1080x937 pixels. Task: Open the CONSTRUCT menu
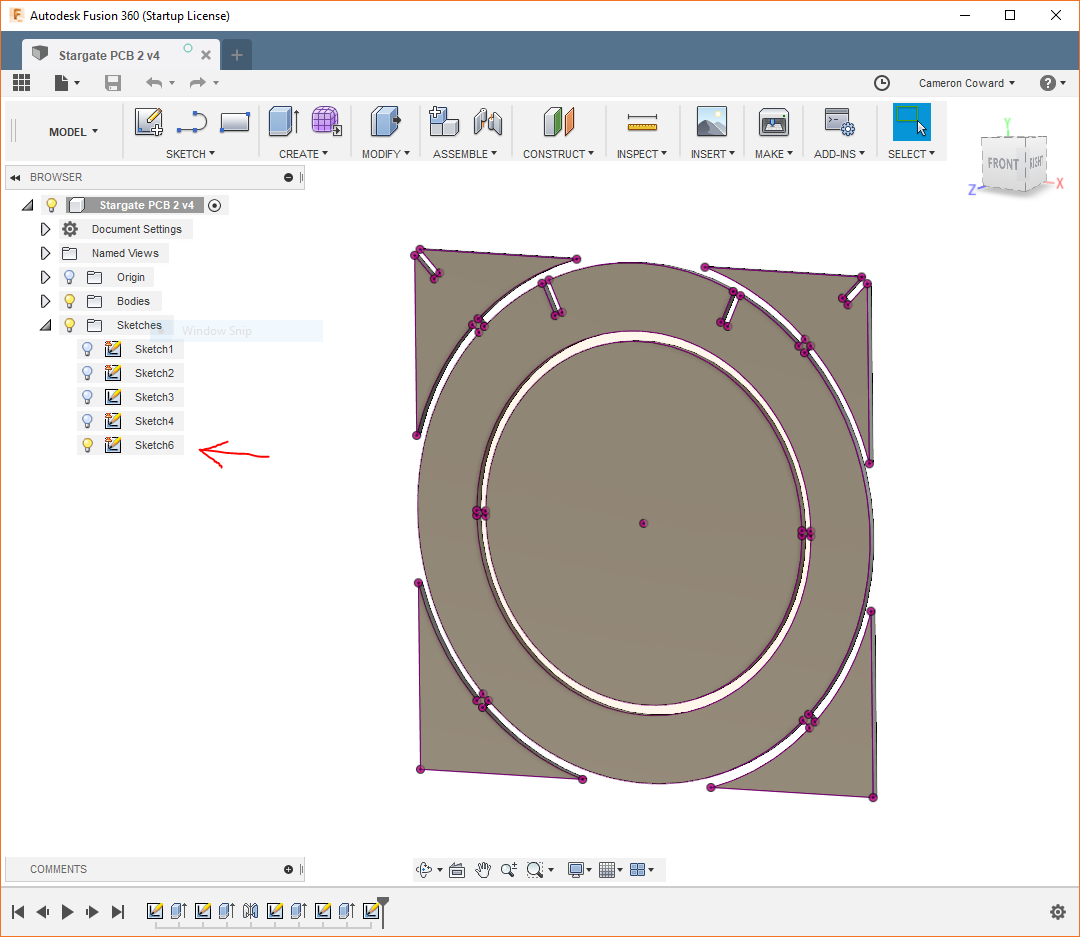point(558,154)
